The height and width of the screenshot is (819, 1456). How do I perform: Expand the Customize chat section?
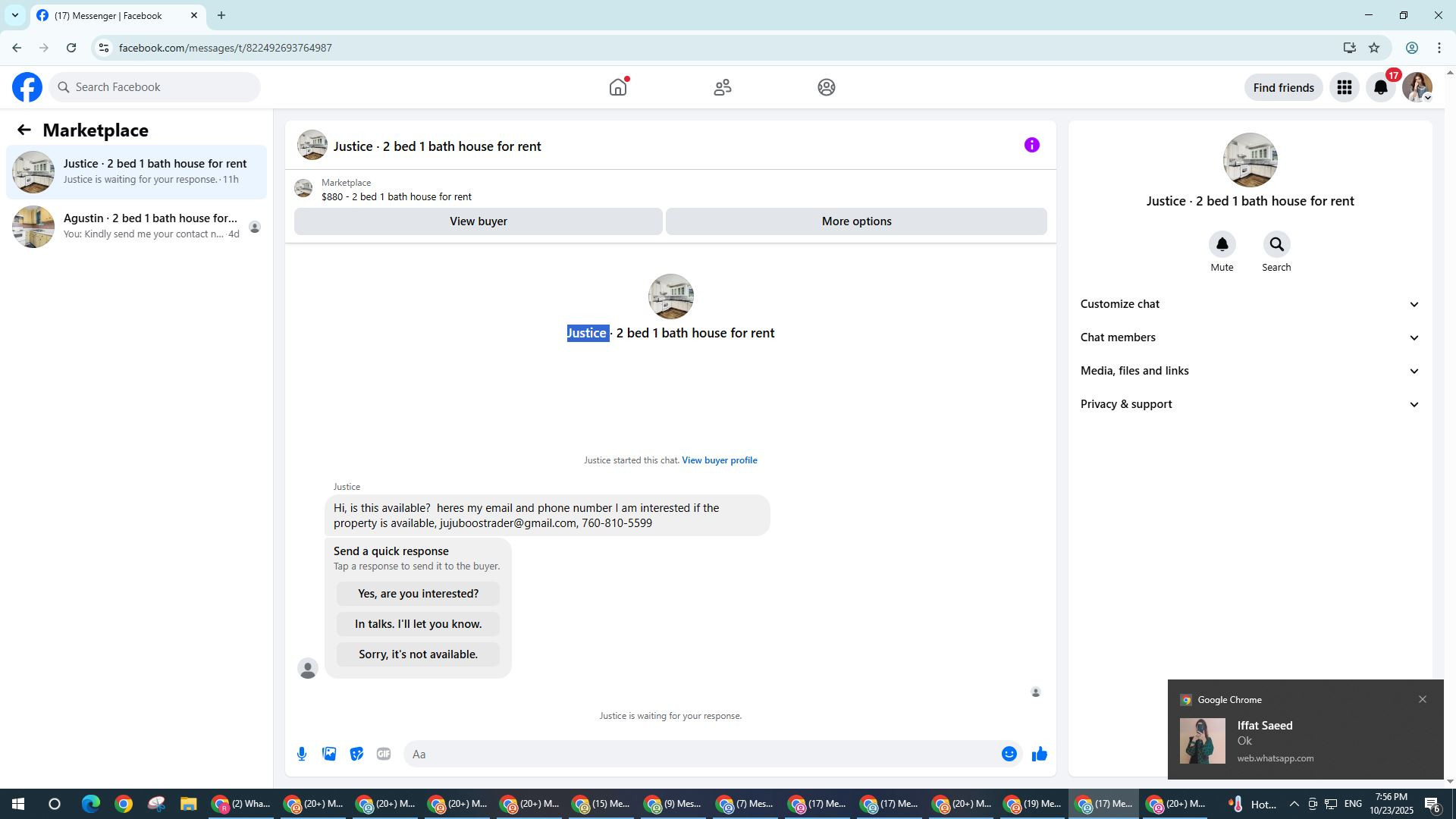[x=1249, y=304]
